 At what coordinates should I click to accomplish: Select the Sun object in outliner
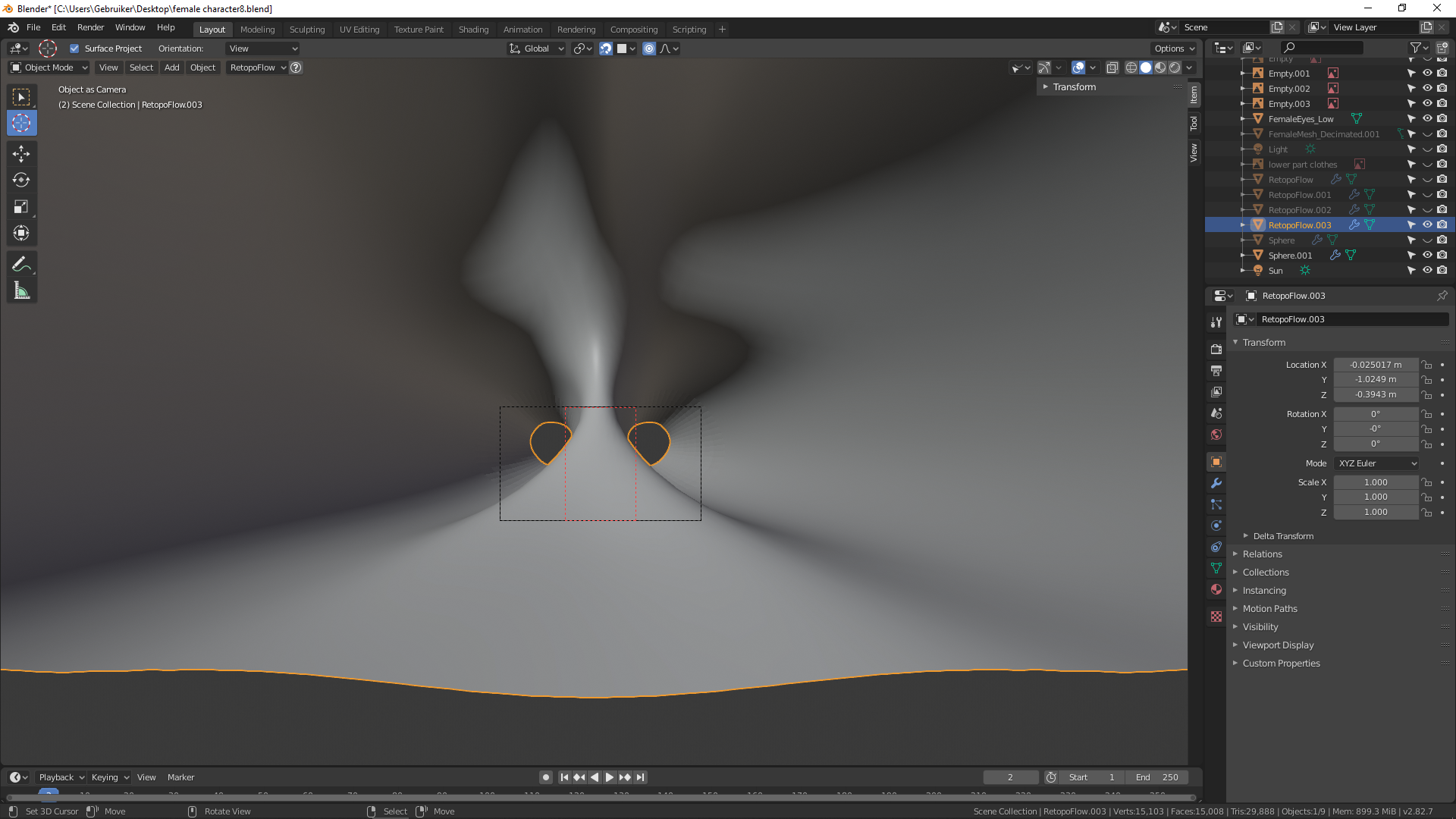coord(1276,271)
